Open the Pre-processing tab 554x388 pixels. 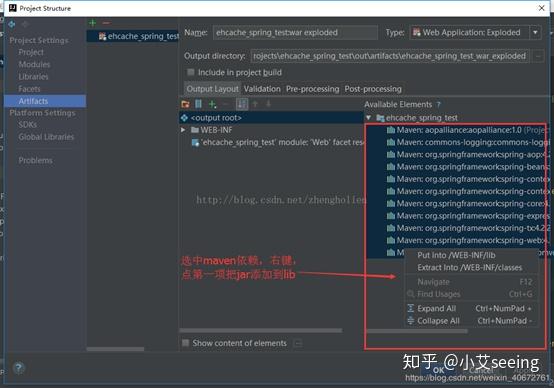point(312,89)
